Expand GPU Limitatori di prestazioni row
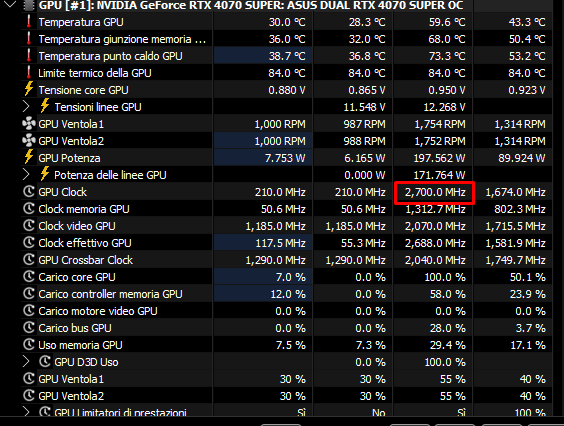Screen dimensions: 564x426 (26, 412)
